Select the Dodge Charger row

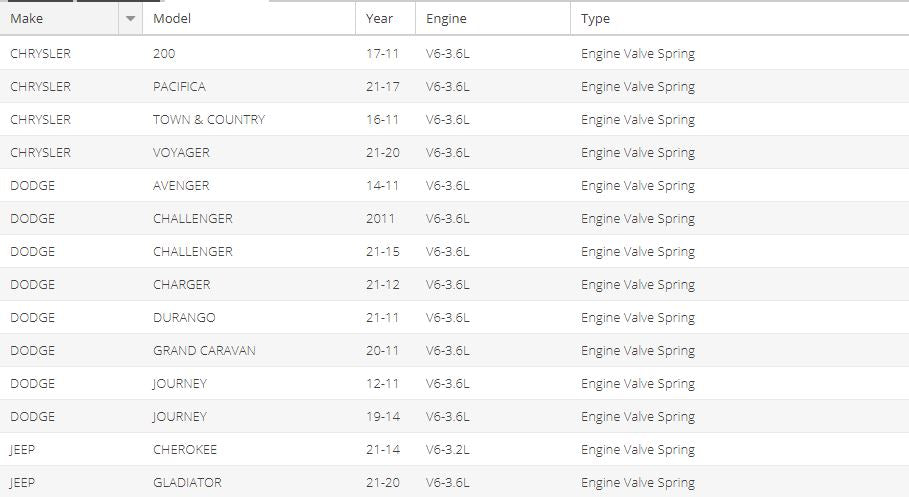point(454,285)
